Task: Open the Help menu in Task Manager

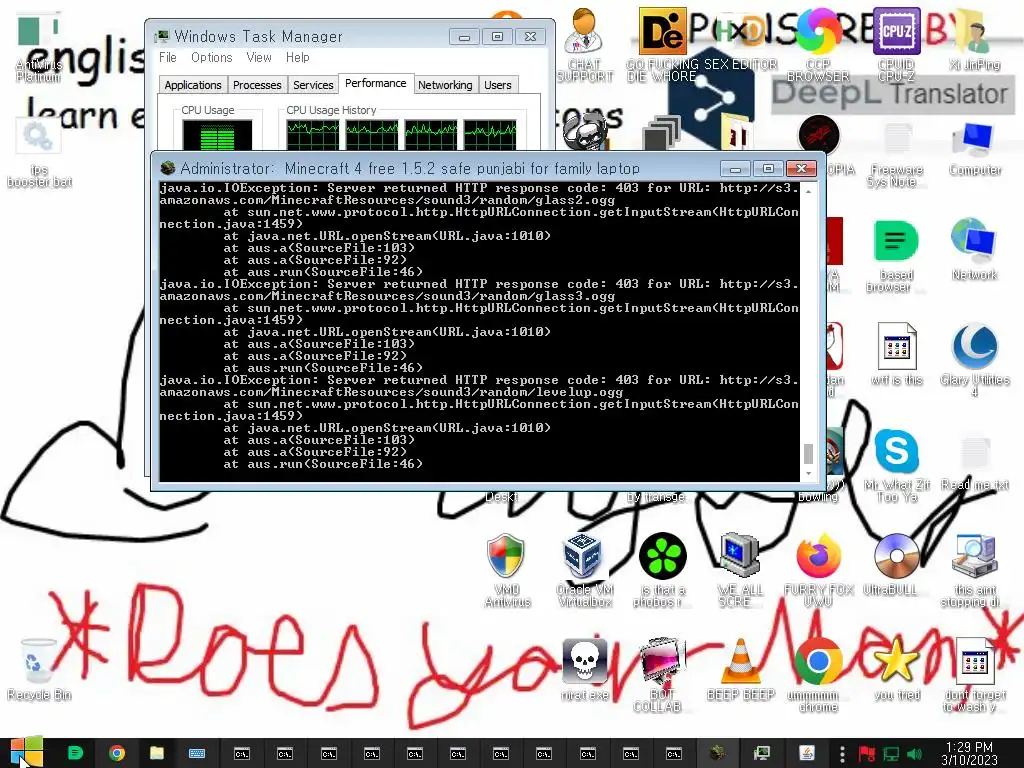Action: (x=297, y=57)
